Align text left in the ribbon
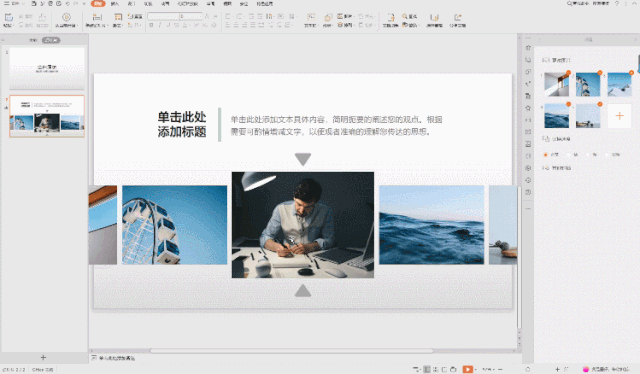This screenshot has height=374, width=640. click(x=228, y=25)
